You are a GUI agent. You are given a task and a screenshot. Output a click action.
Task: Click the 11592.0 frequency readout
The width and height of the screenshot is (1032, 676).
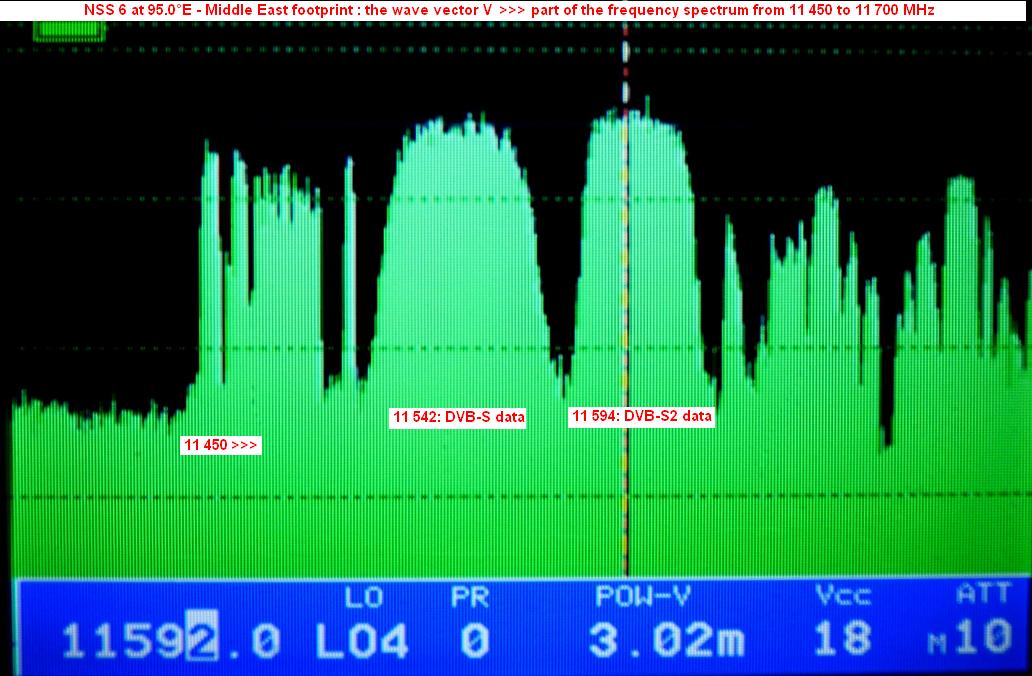tap(171, 640)
